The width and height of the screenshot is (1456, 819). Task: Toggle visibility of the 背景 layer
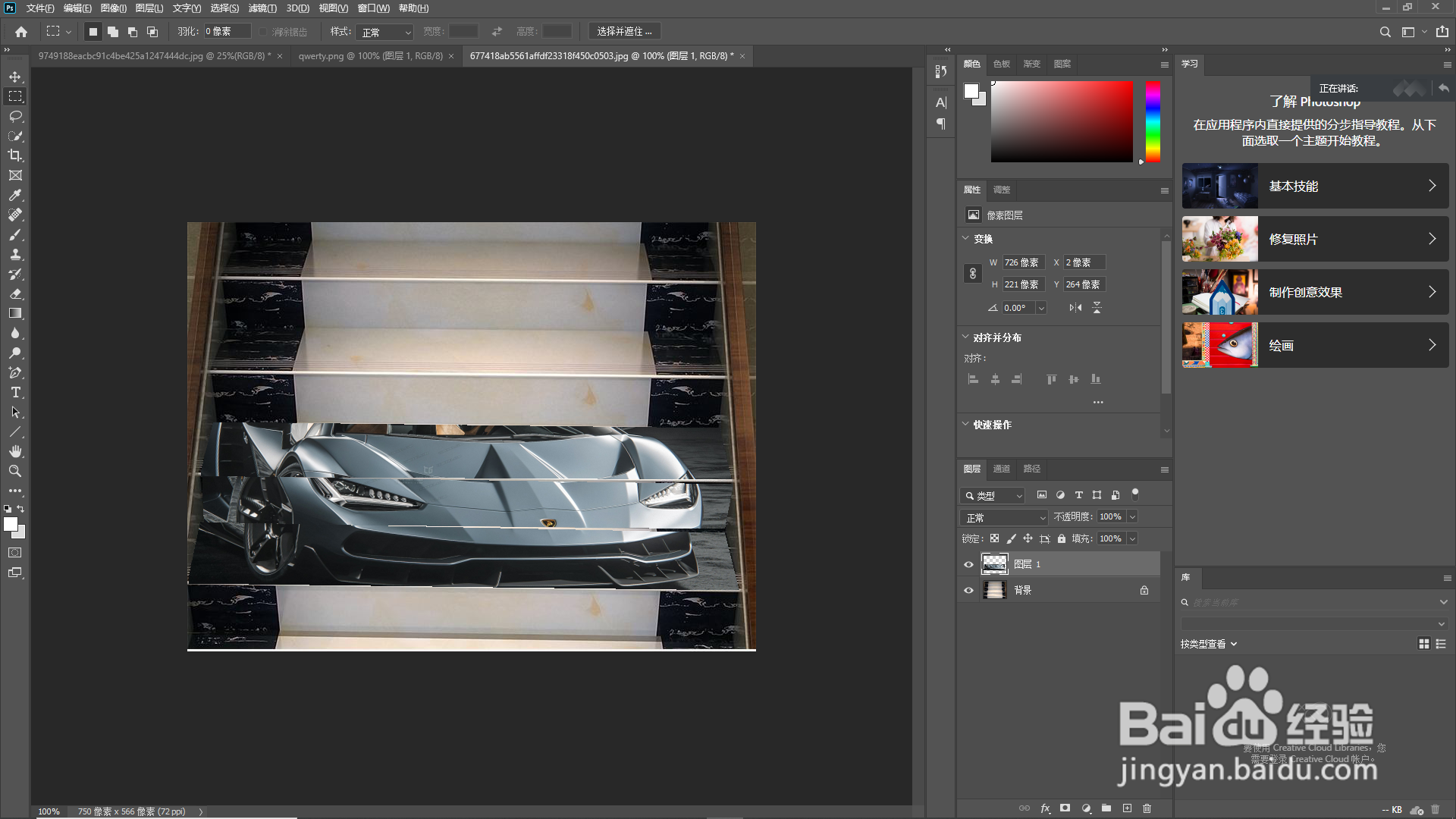(x=968, y=590)
